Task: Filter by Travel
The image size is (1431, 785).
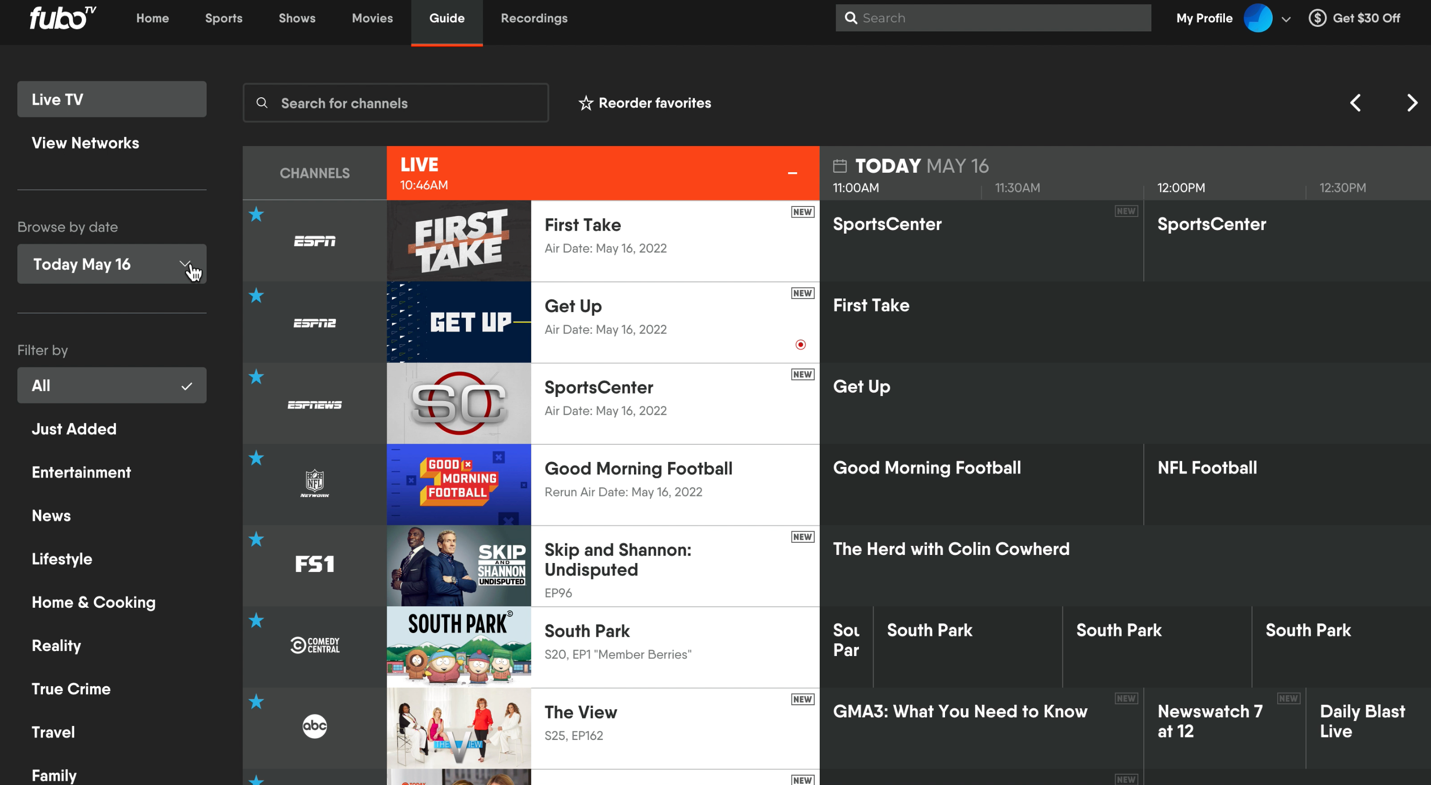Action: [x=53, y=732]
